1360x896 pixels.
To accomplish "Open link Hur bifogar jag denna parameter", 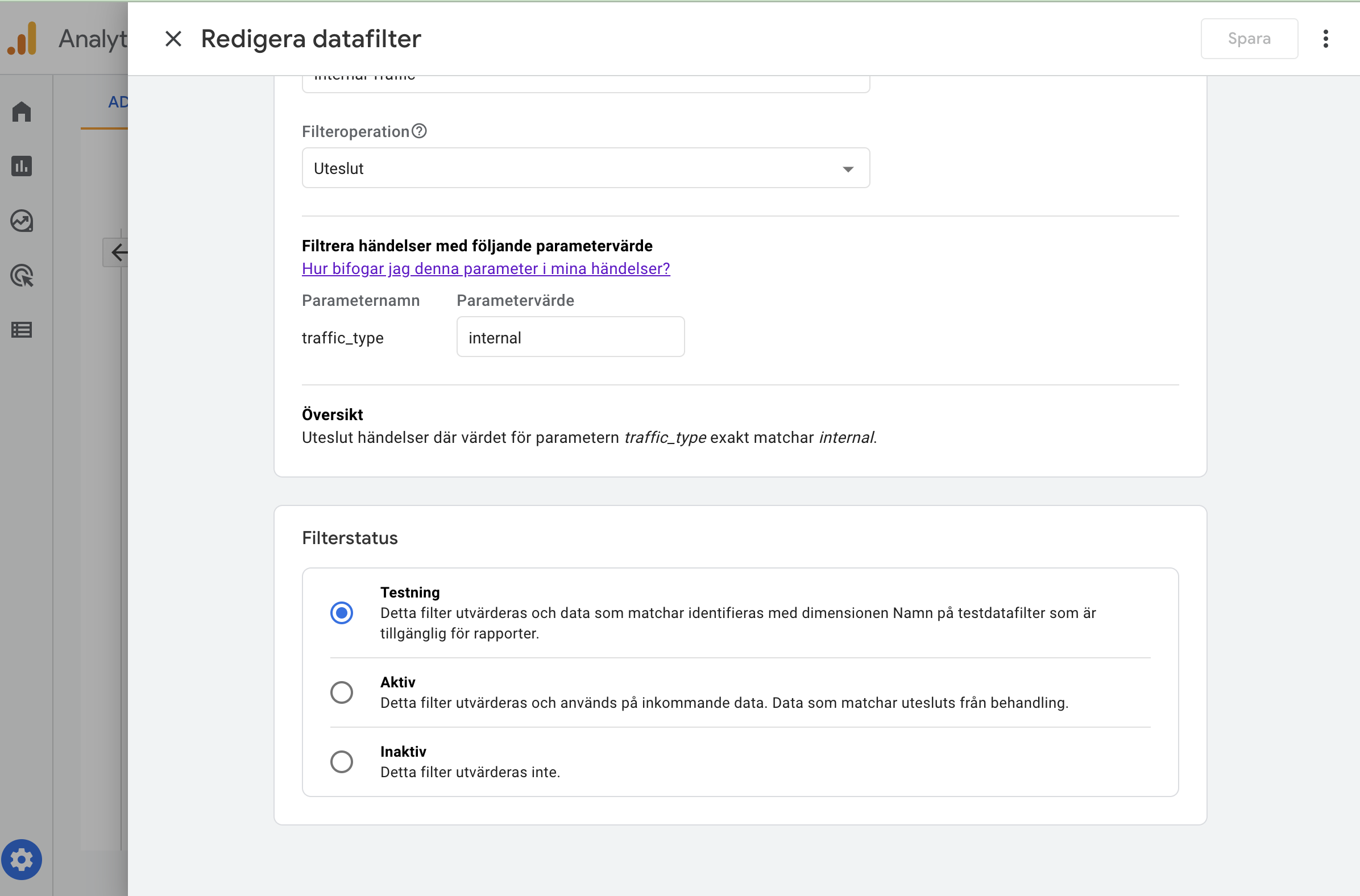I will [486, 268].
